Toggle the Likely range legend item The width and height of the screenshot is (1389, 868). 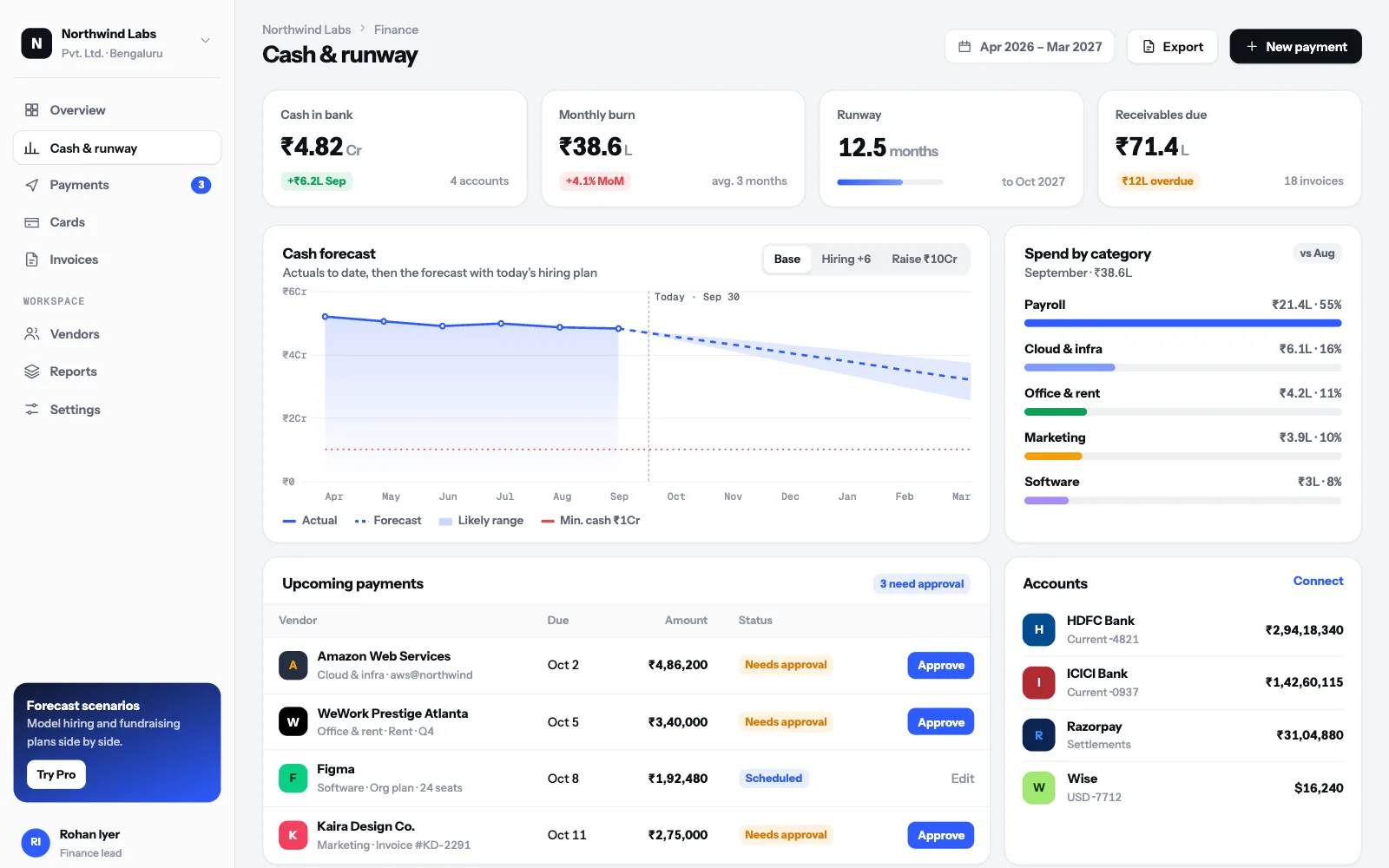(481, 521)
